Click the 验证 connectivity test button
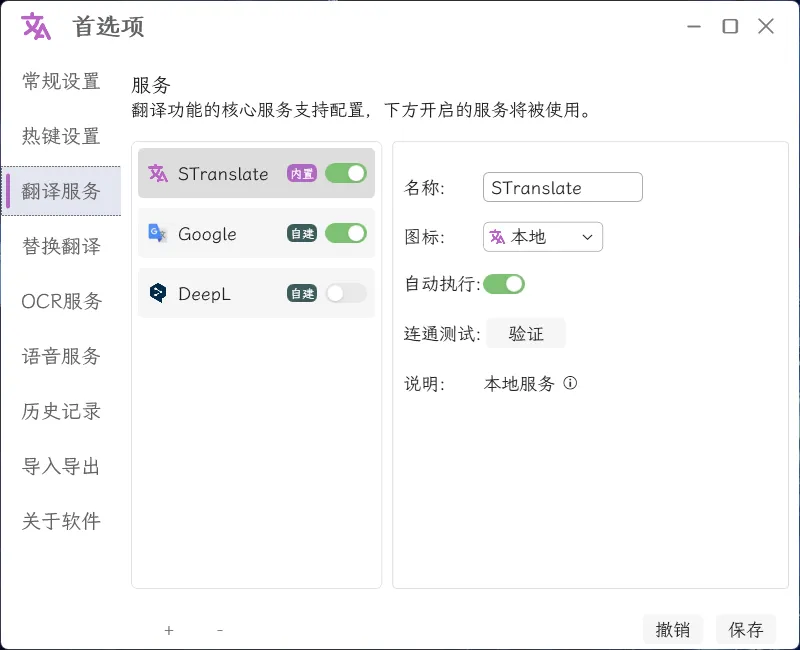This screenshot has width=800, height=650. point(526,333)
